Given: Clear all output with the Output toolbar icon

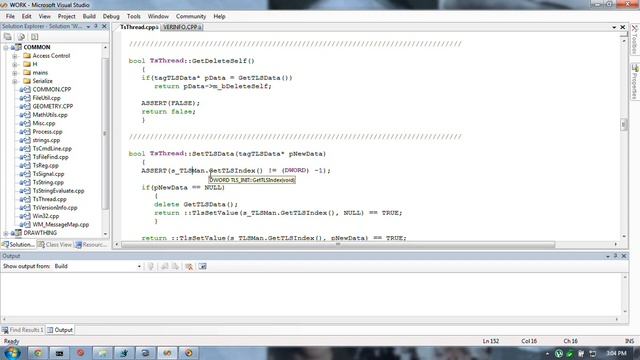Looking at the screenshot, I should [x=189, y=266].
